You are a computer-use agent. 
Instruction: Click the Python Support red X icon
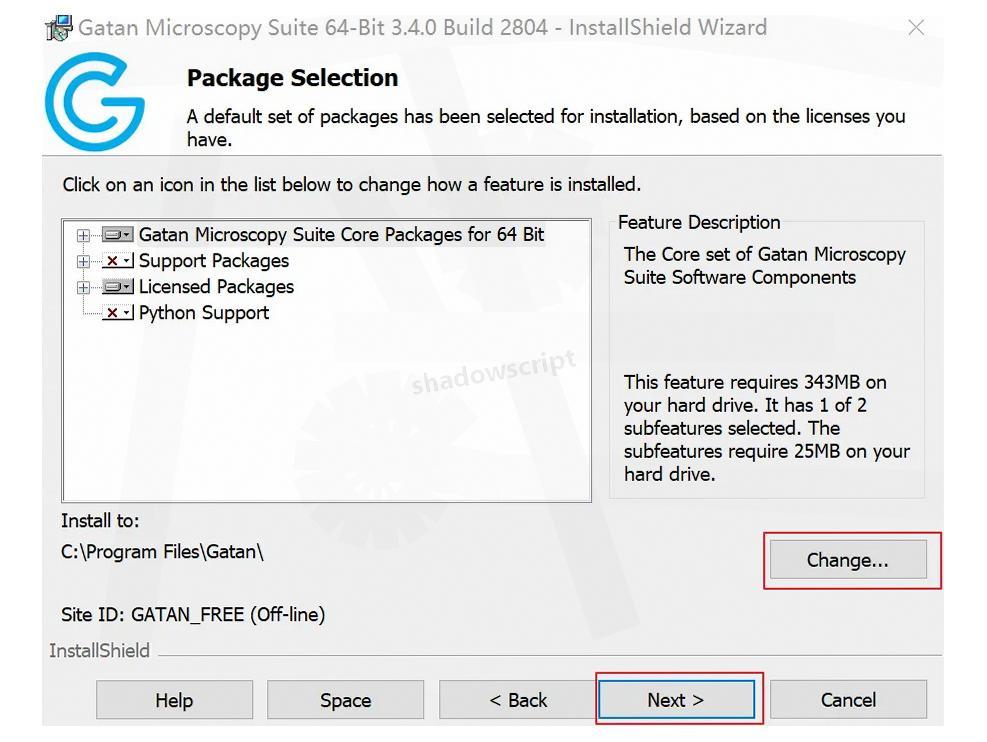117,313
